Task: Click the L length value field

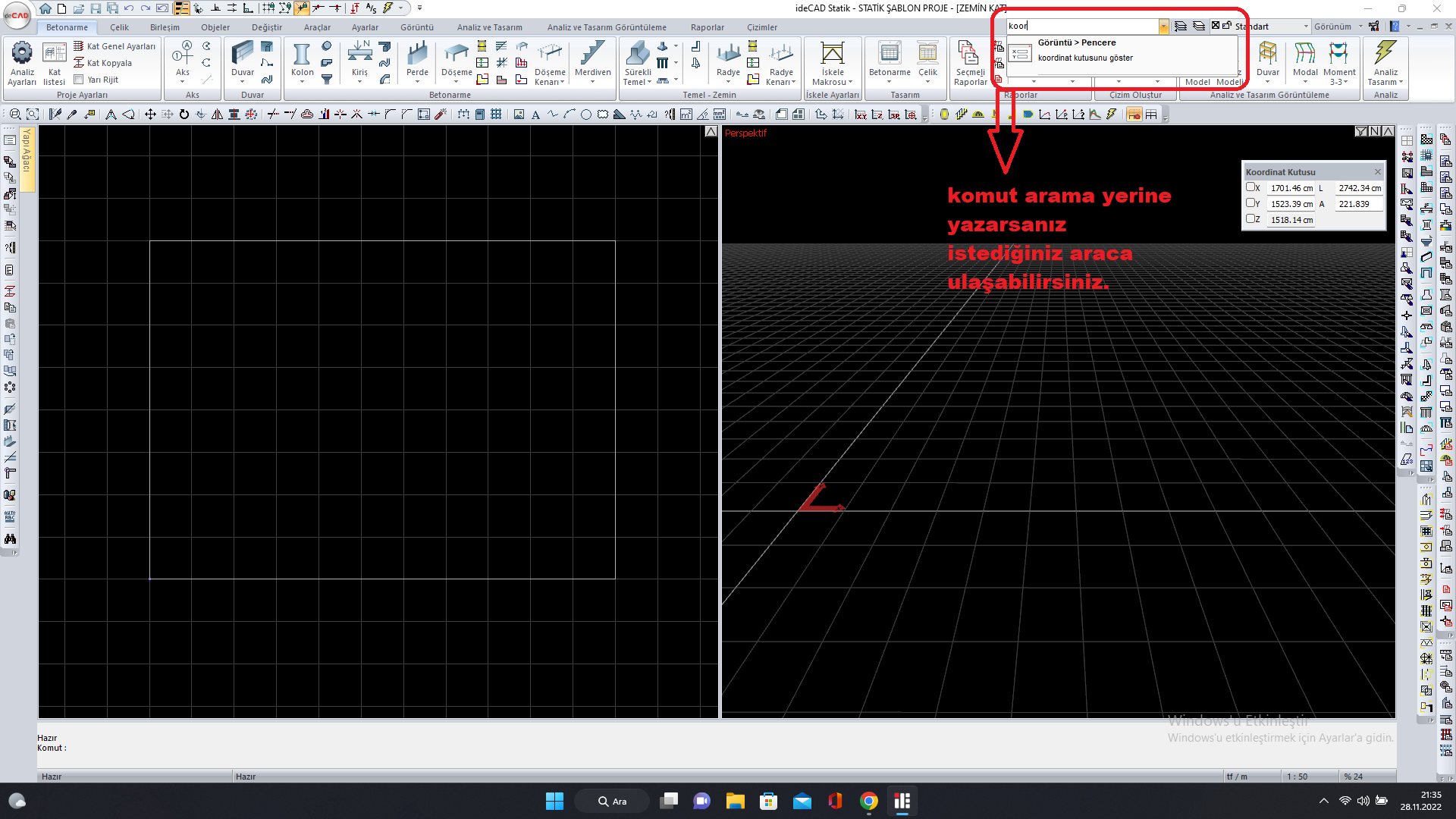Action: (x=1359, y=188)
